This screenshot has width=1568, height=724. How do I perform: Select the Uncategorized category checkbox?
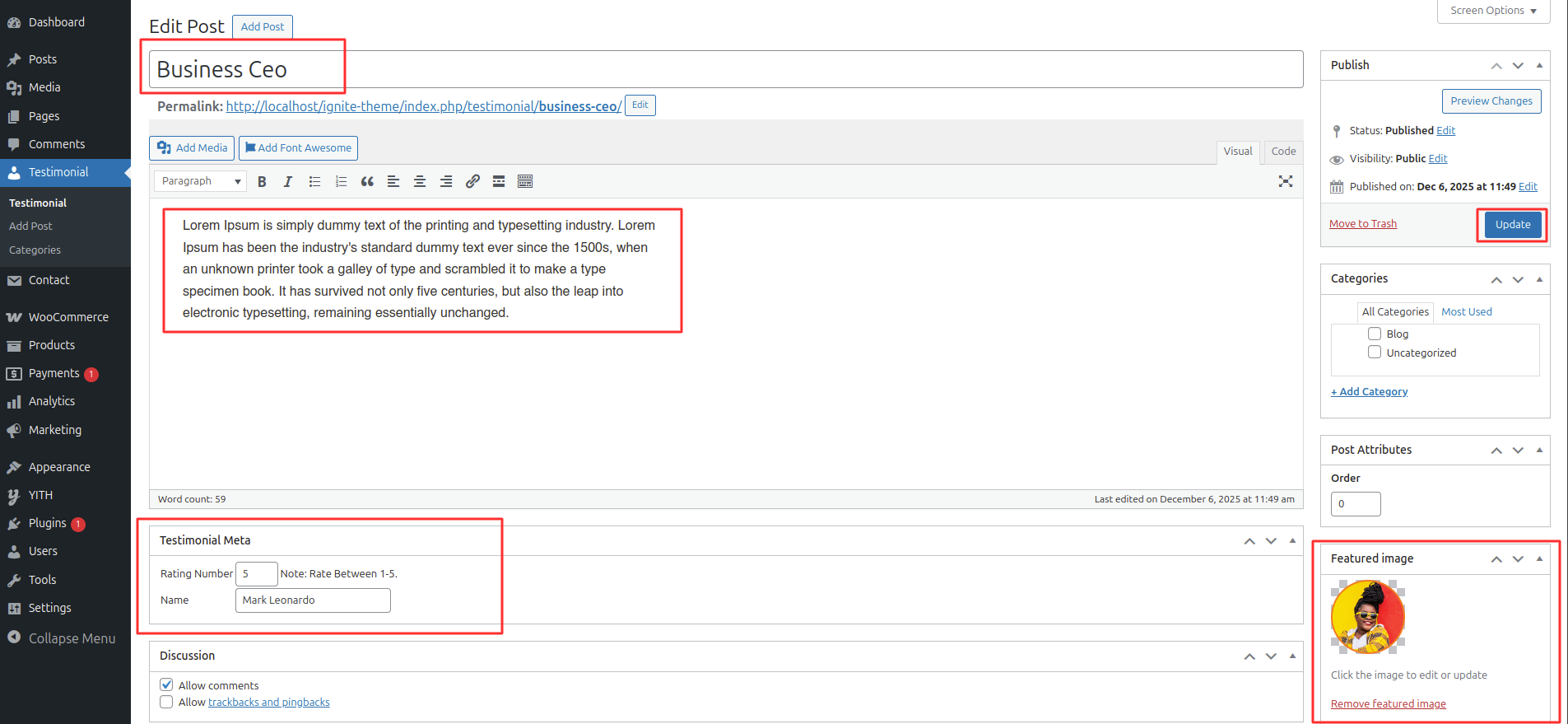tap(1375, 353)
